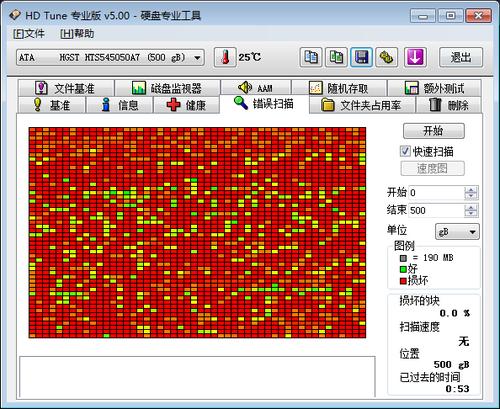500x409 pixels.
Task: Click the thermometer temperature icon
Action: coord(225,57)
